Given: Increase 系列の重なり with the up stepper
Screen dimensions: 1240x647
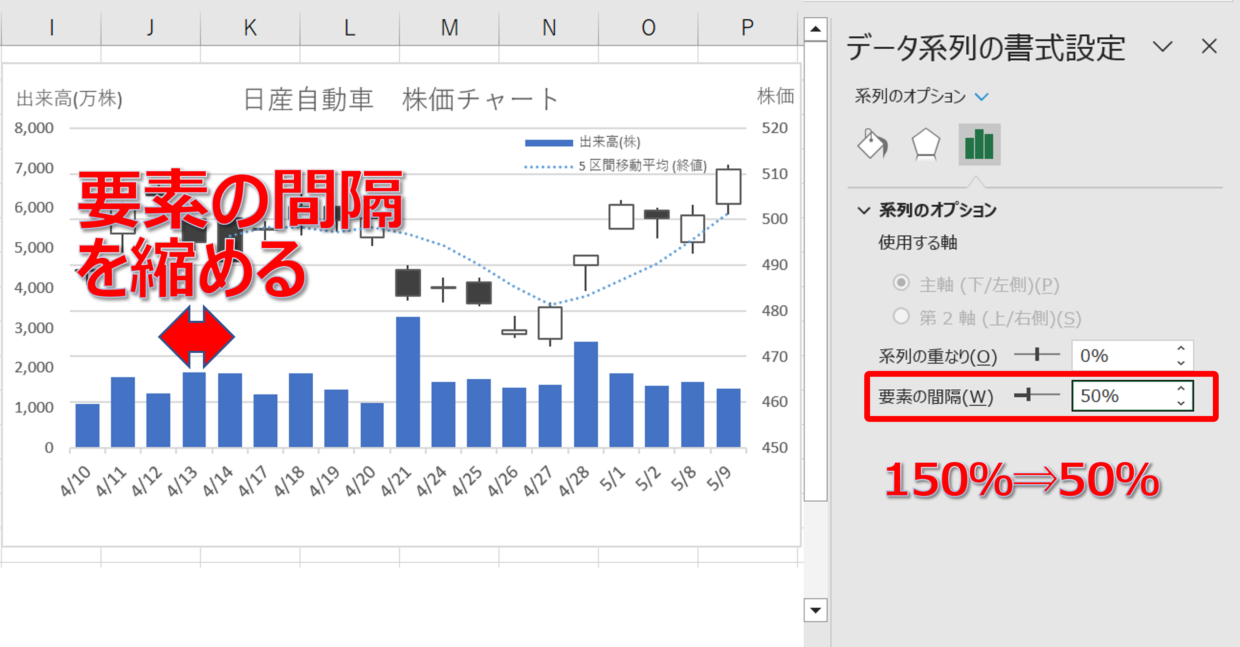Looking at the screenshot, I should (1181, 350).
